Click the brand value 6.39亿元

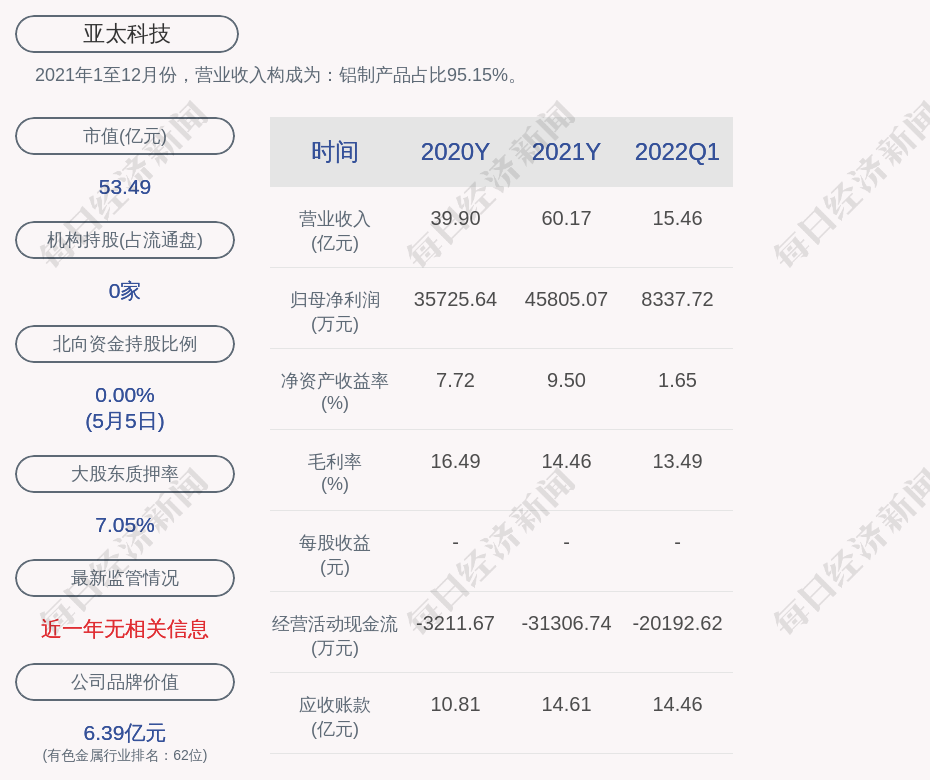tap(125, 733)
